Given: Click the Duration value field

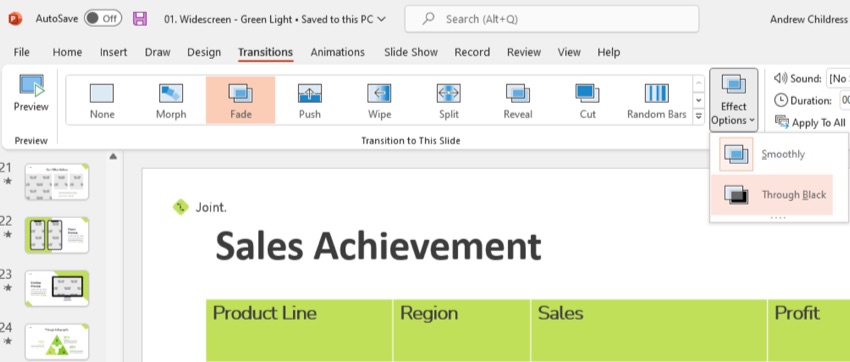Looking at the screenshot, I should [x=844, y=100].
